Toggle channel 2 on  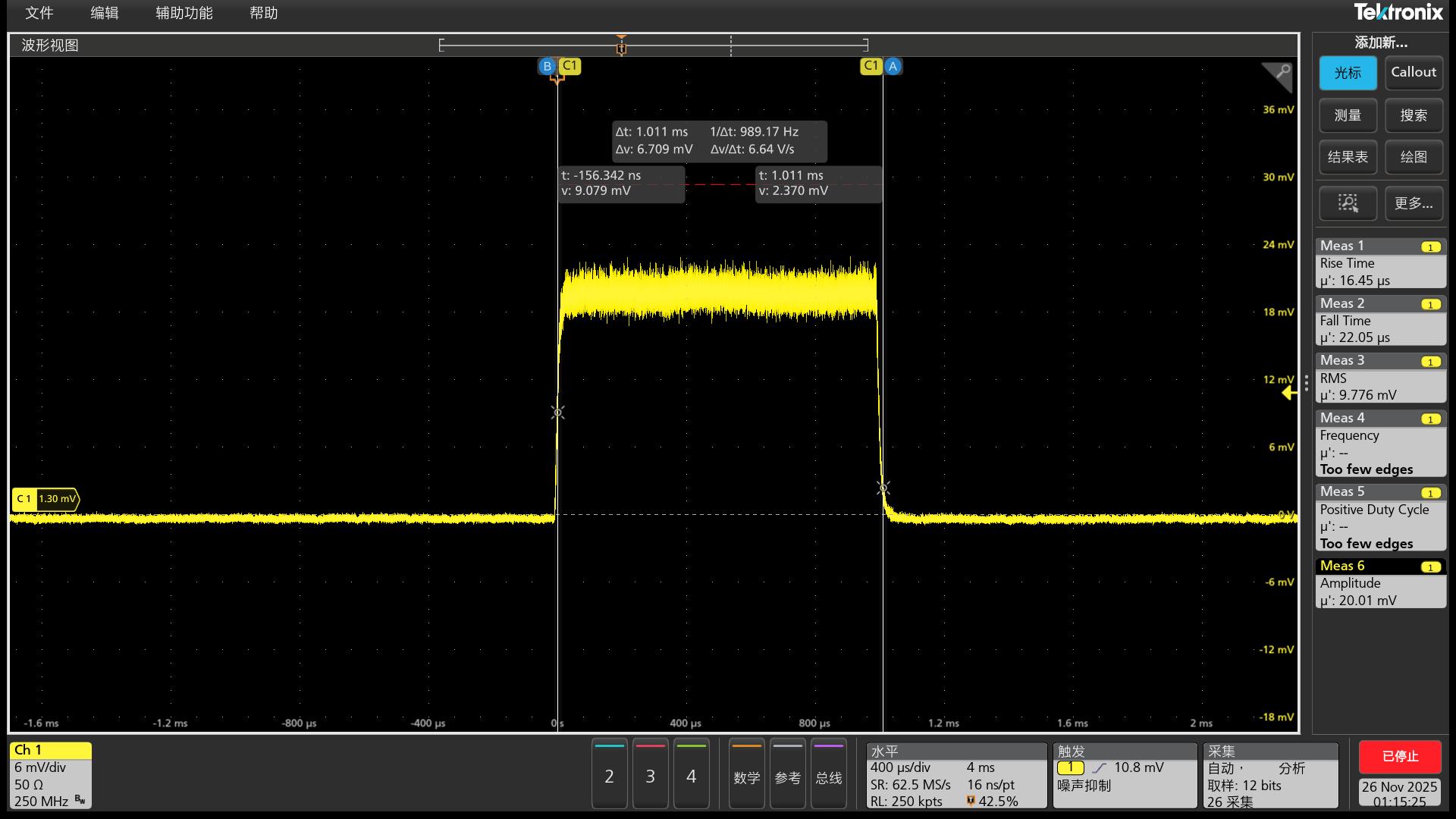click(x=609, y=775)
